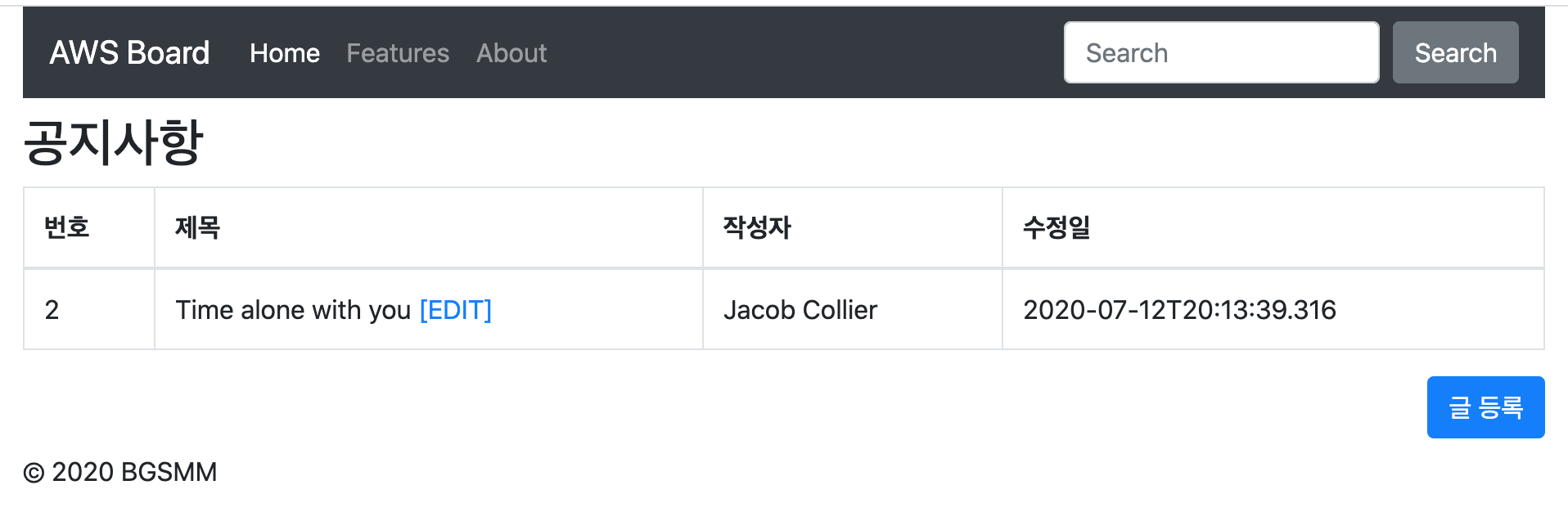Click the 제목 column header
Viewport: 1568px width, 530px height.
(198, 227)
